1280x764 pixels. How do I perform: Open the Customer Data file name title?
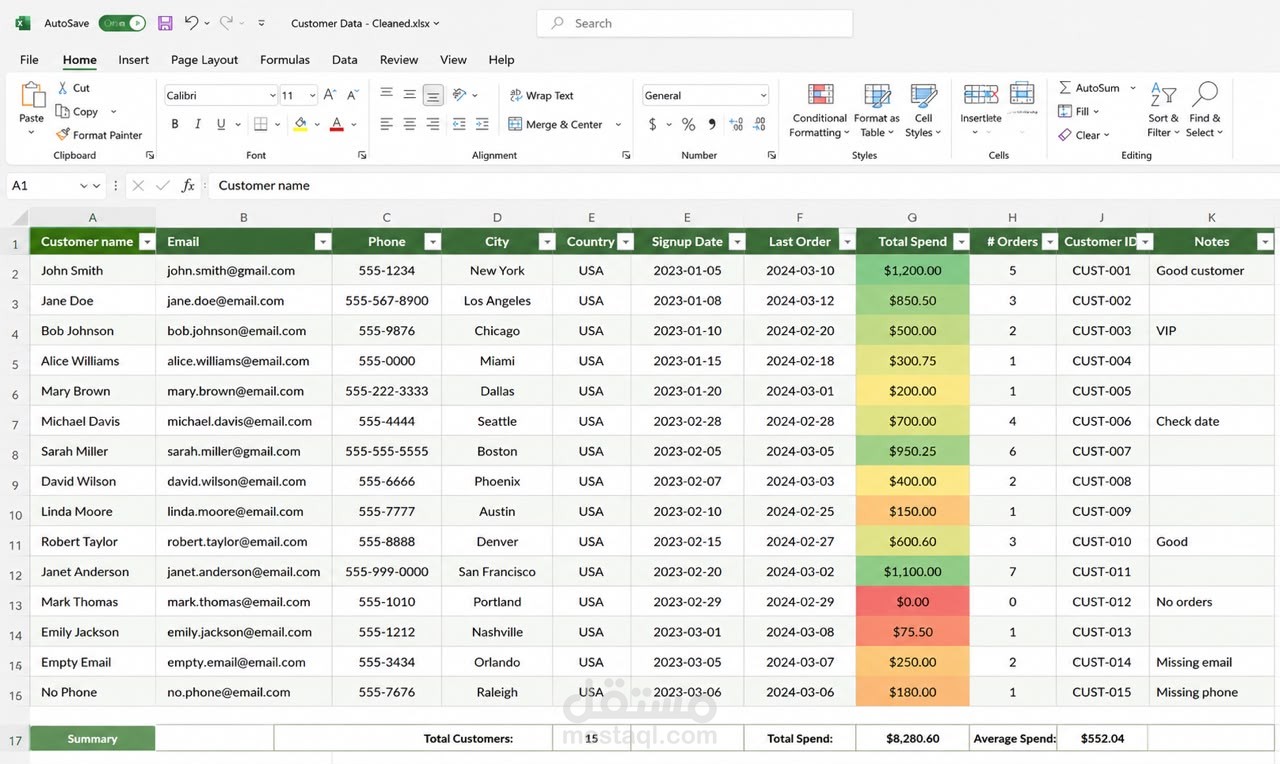[365, 23]
